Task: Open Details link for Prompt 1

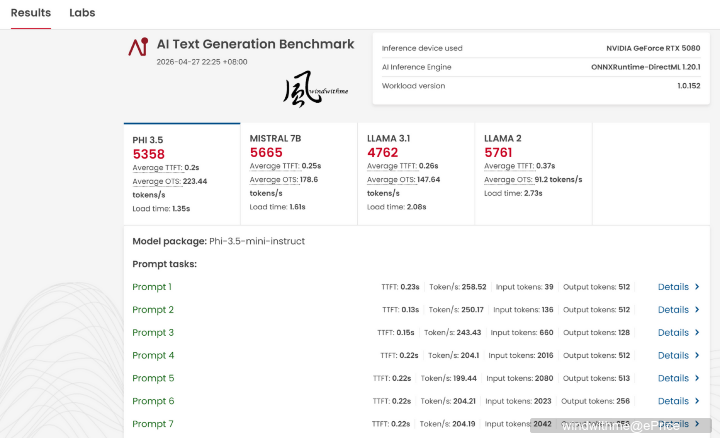Action: pyautogui.click(x=673, y=287)
